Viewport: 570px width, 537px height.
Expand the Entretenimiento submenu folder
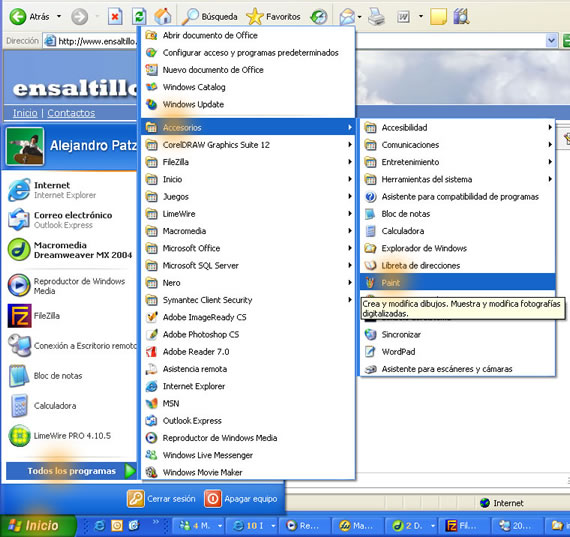458,162
